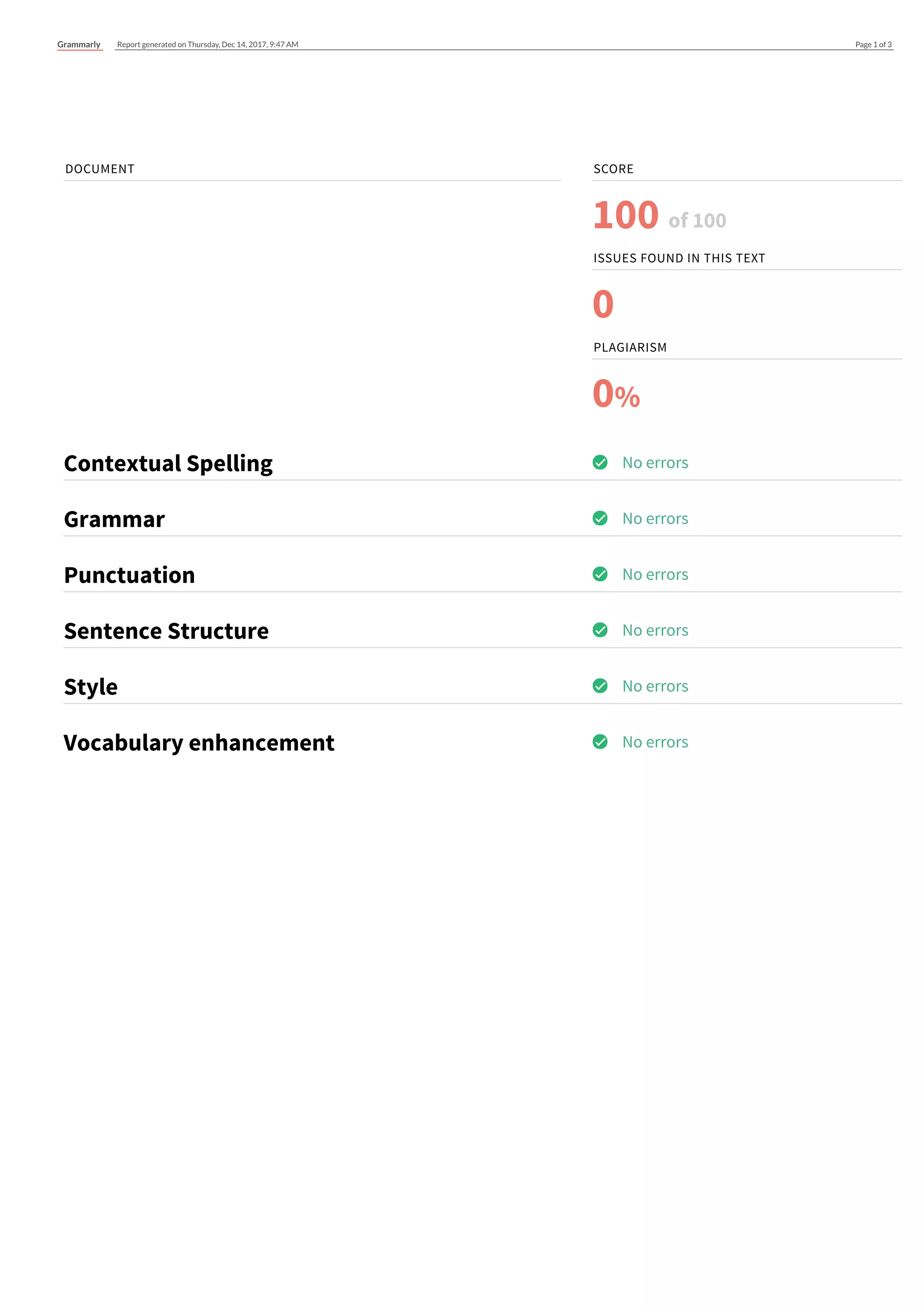Click the issues found count of 0
924x1307 pixels.
point(603,304)
